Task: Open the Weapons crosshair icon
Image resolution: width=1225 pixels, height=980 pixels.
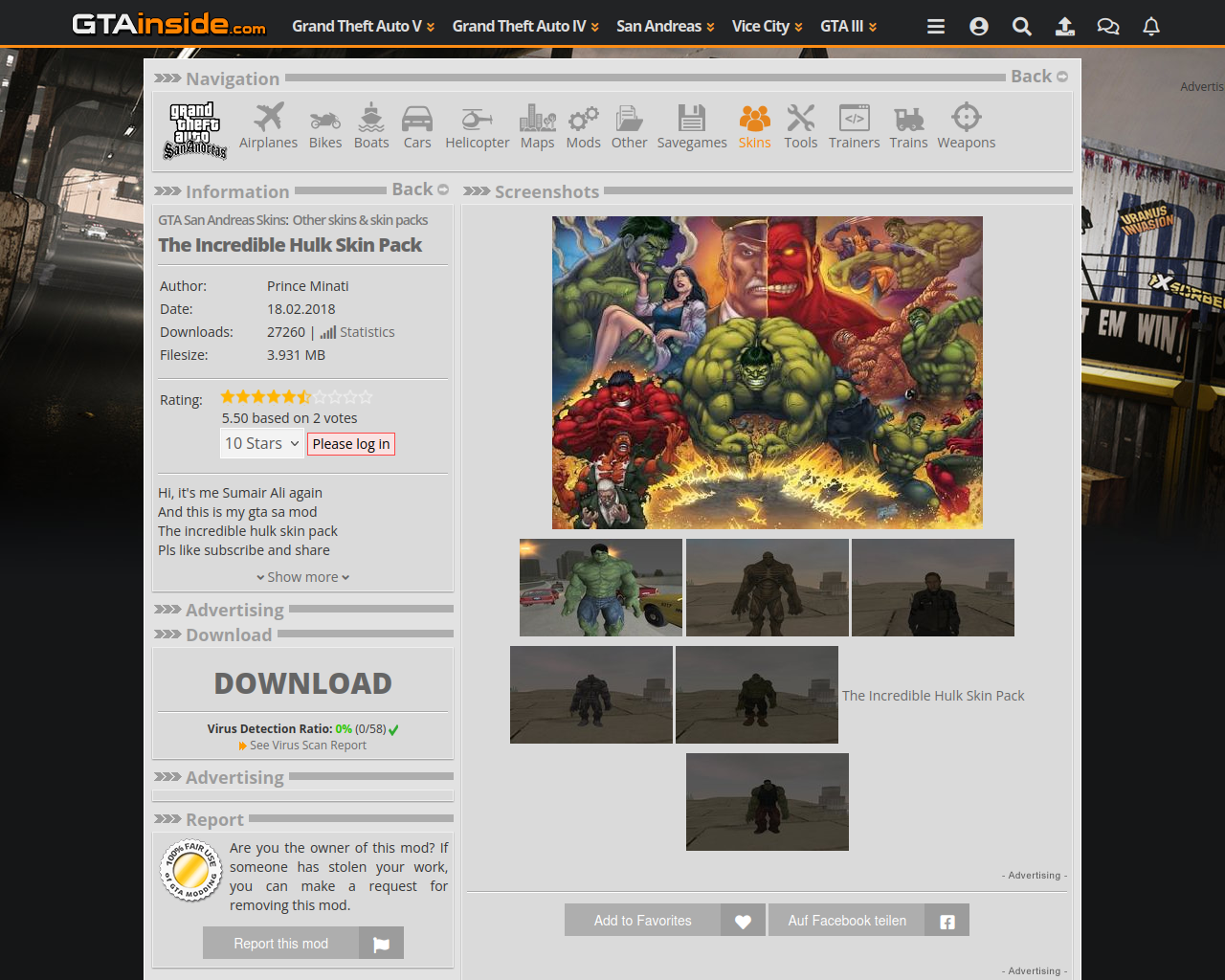Action: pos(967,117)
